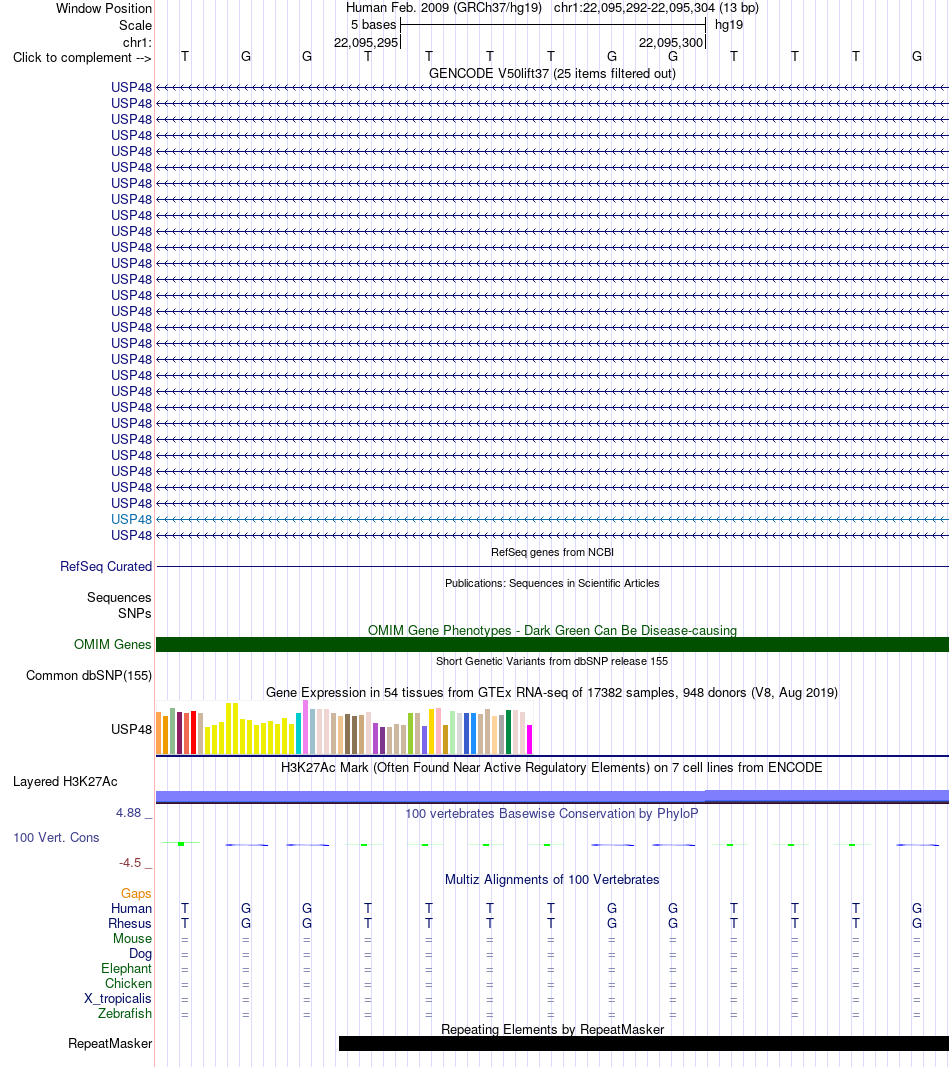The width and height of the screenshot is (950, 1067).
Task: Click the blue Layered H3K27Ac signal bar
Action: [552, 797]
